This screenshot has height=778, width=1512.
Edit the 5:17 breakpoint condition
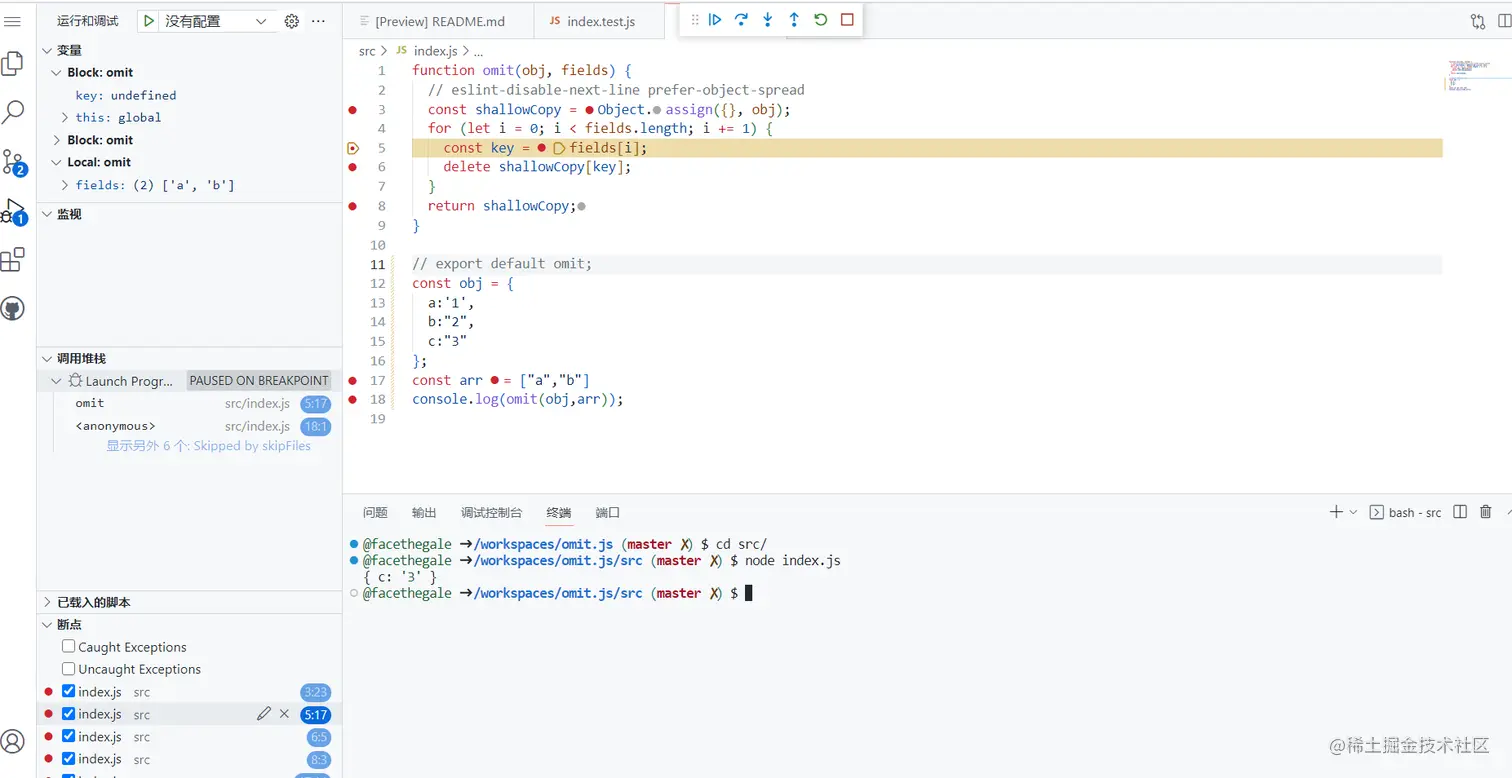264,714
